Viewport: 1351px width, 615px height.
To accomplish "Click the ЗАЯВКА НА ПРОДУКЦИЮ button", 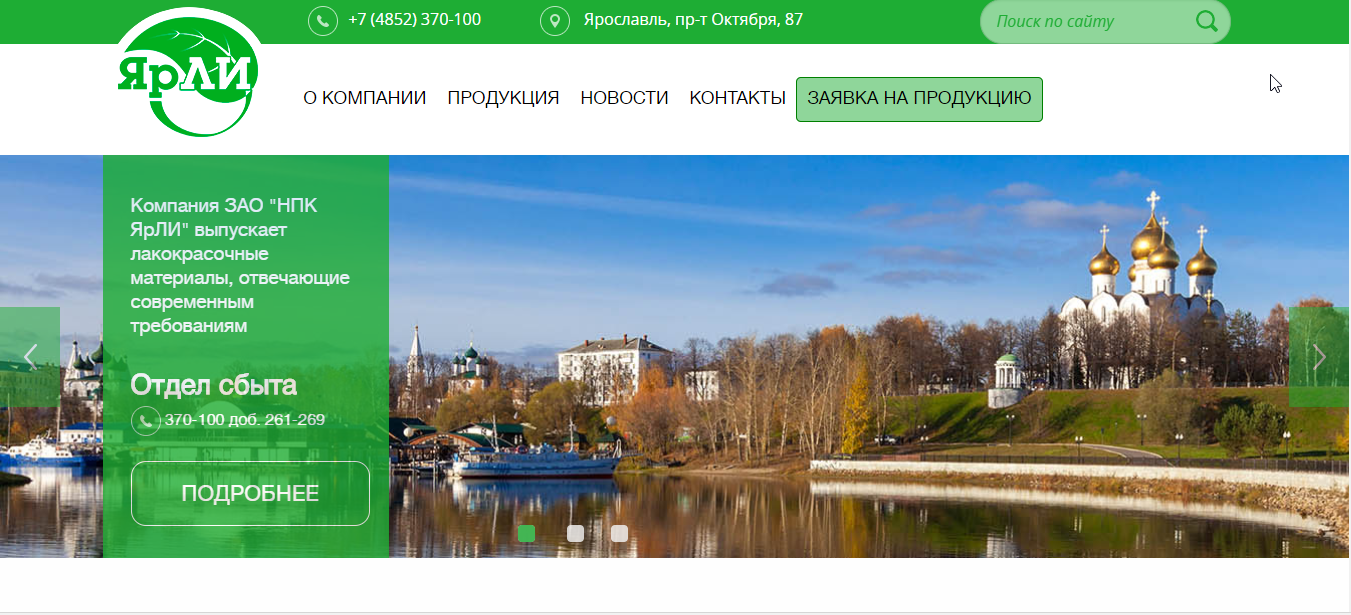I will pyautogui.click(x=919, y=99).
